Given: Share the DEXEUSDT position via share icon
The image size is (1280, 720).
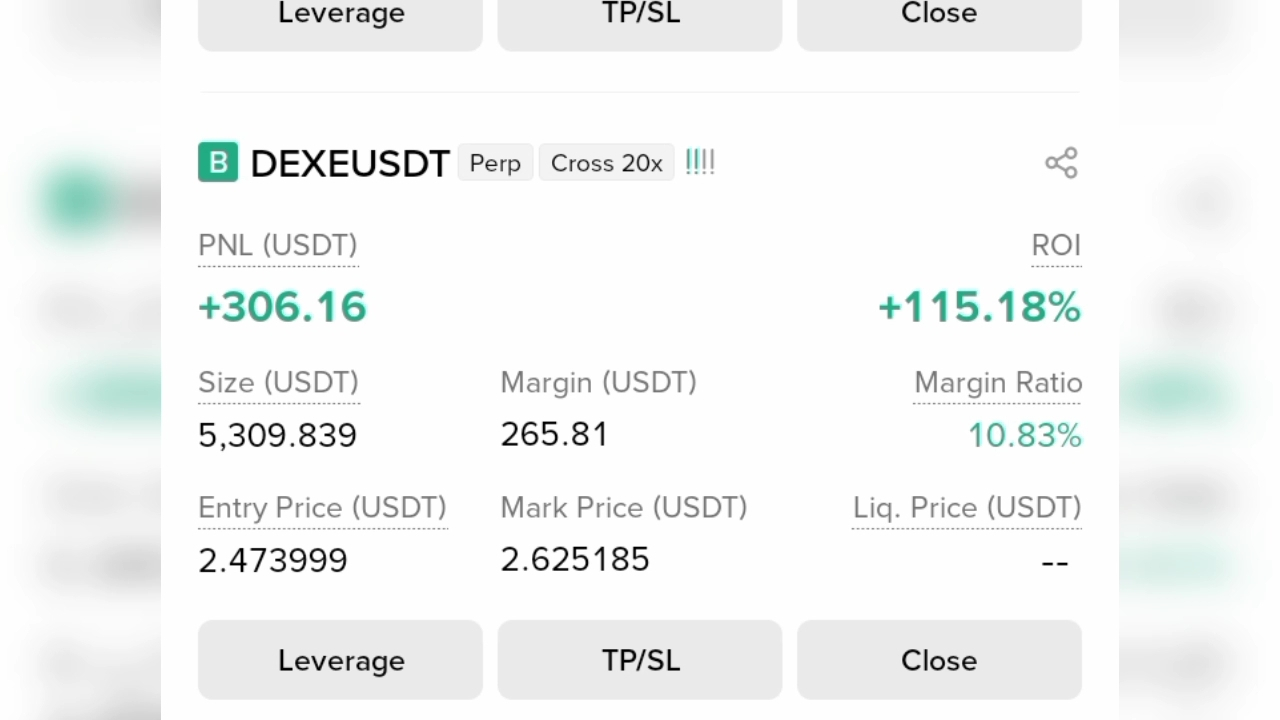Looking at the screenshot, I should [1061, 163].
